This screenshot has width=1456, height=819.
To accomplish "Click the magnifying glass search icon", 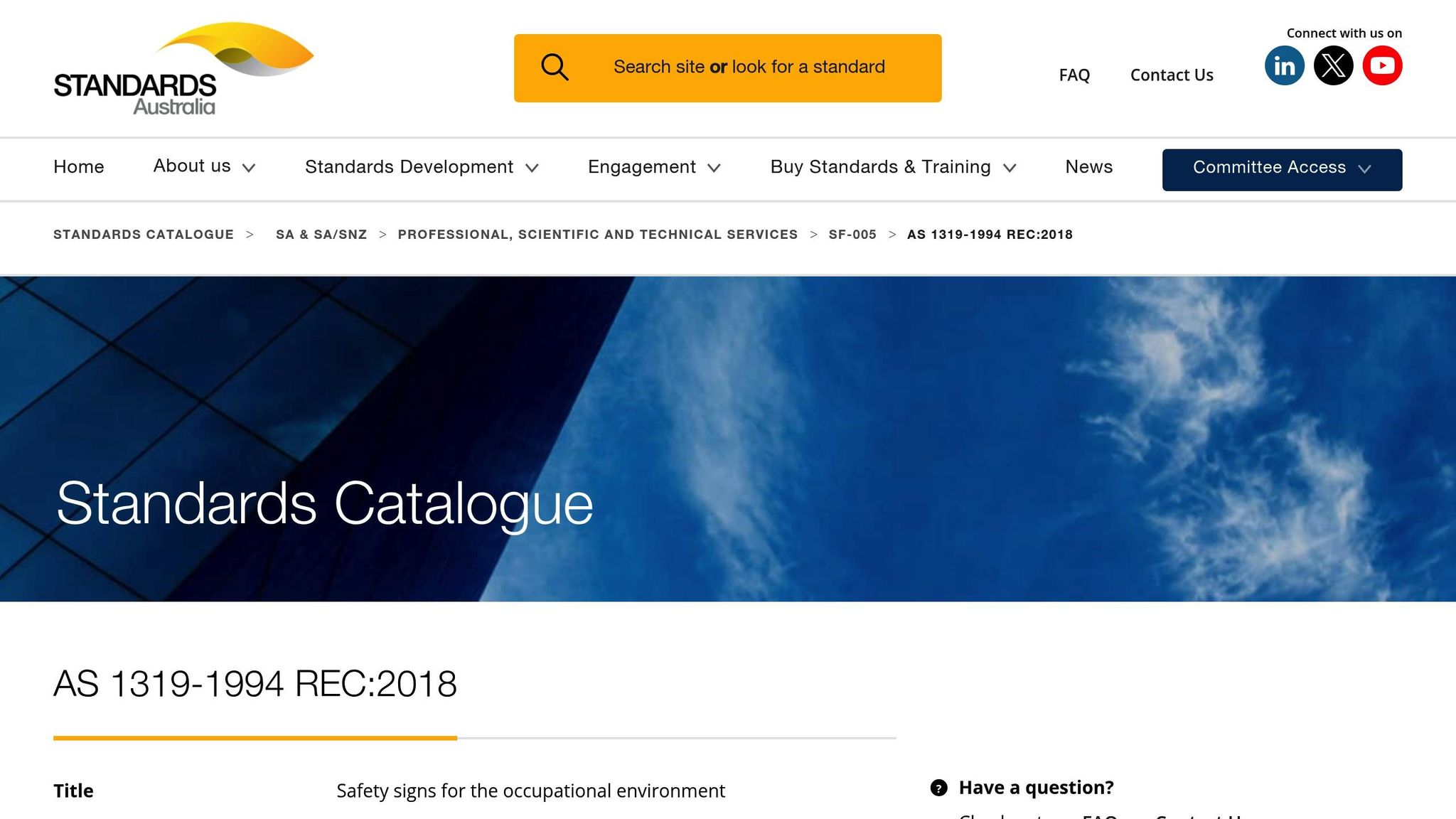I will point(555,68).
